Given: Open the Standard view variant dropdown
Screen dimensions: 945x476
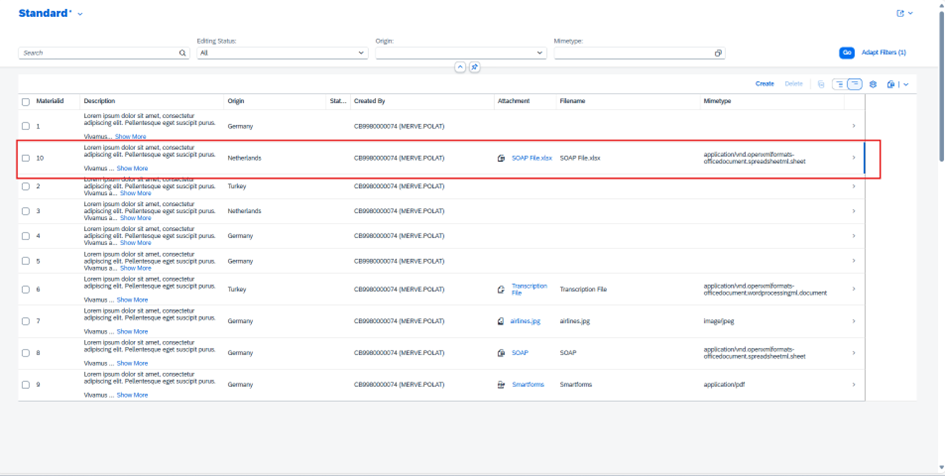Looking at the screenshot, I should point(81,14).
